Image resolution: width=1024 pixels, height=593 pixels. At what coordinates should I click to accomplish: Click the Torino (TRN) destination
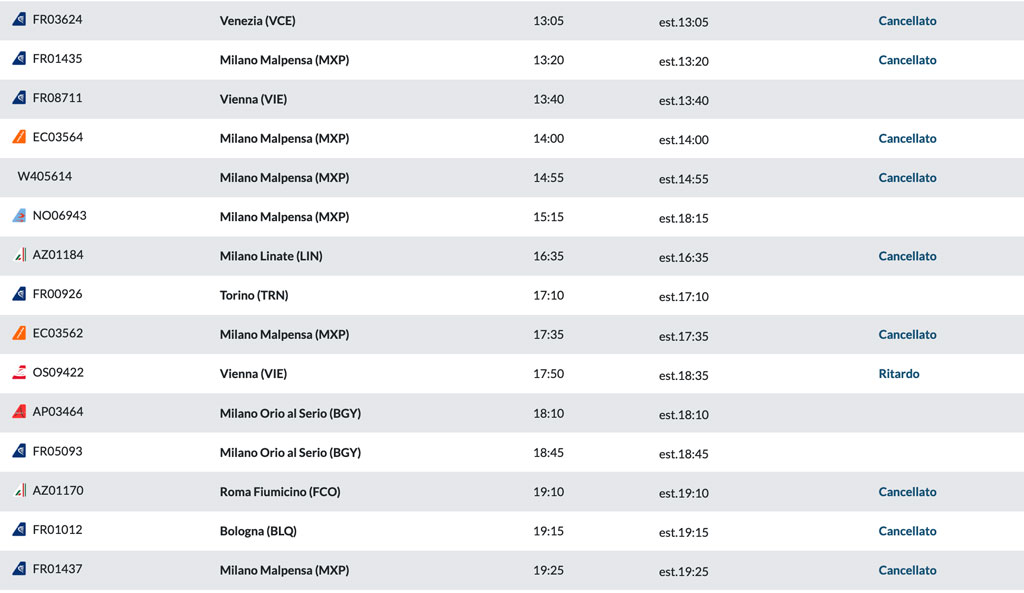tap(254, 295)
